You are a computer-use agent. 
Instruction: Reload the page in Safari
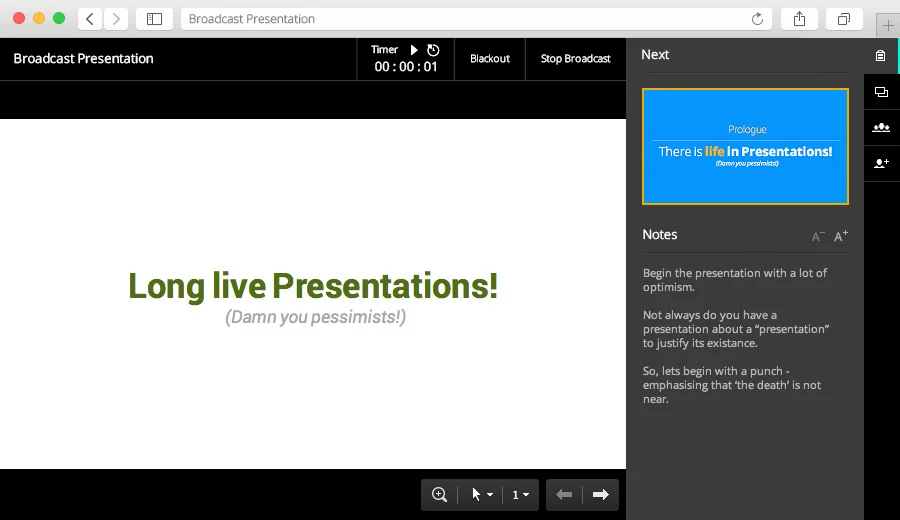point(757,19)
